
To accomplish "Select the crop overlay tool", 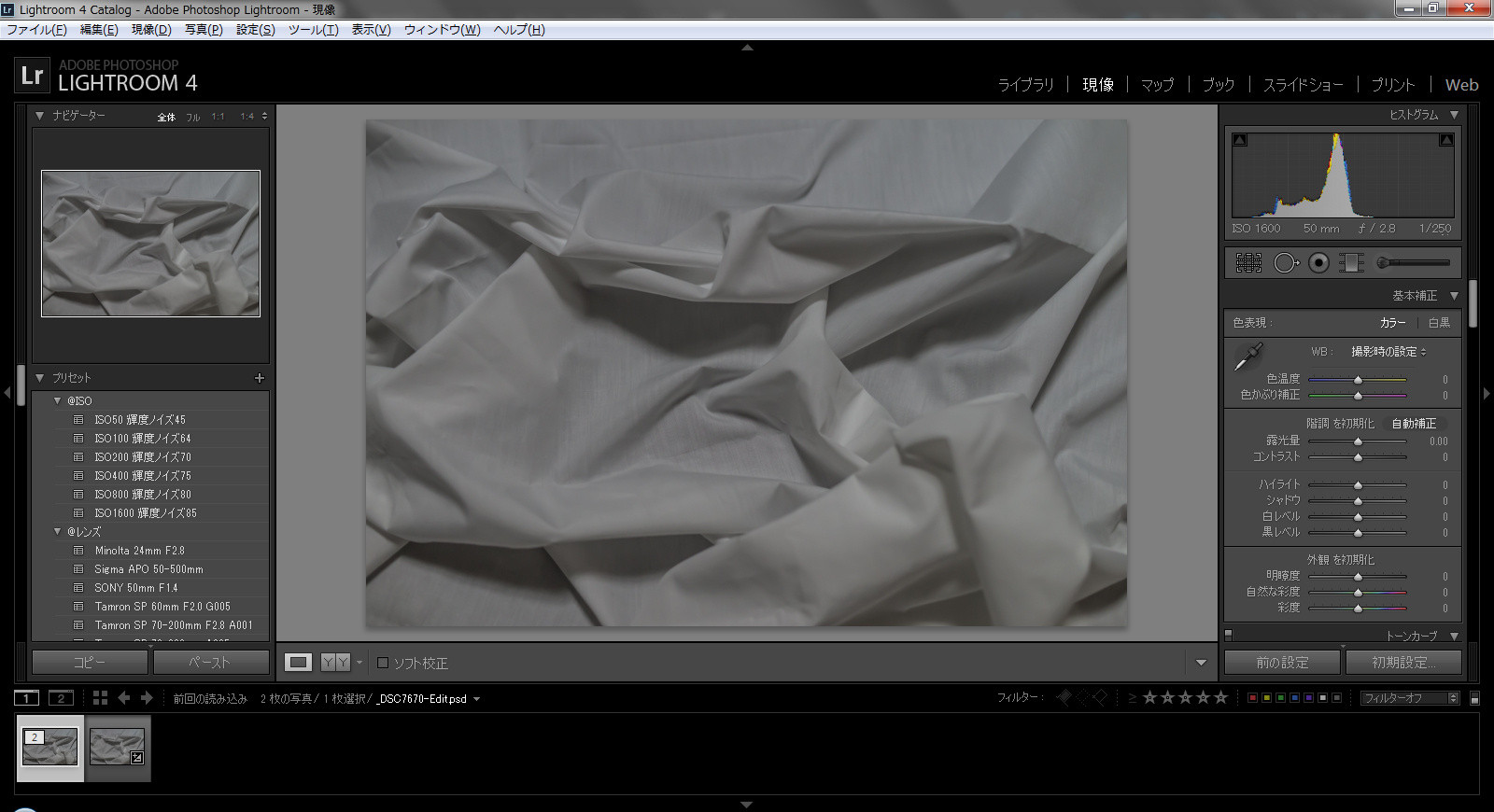I will pyautogui.click(x=1248, y=263).
